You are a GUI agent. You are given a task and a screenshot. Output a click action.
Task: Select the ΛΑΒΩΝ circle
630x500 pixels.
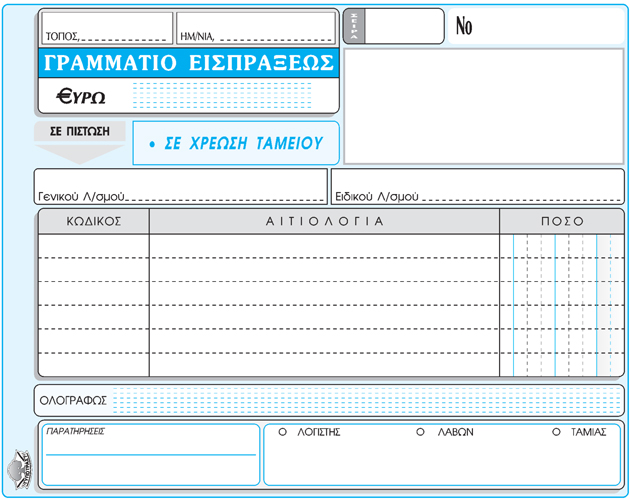421,433
